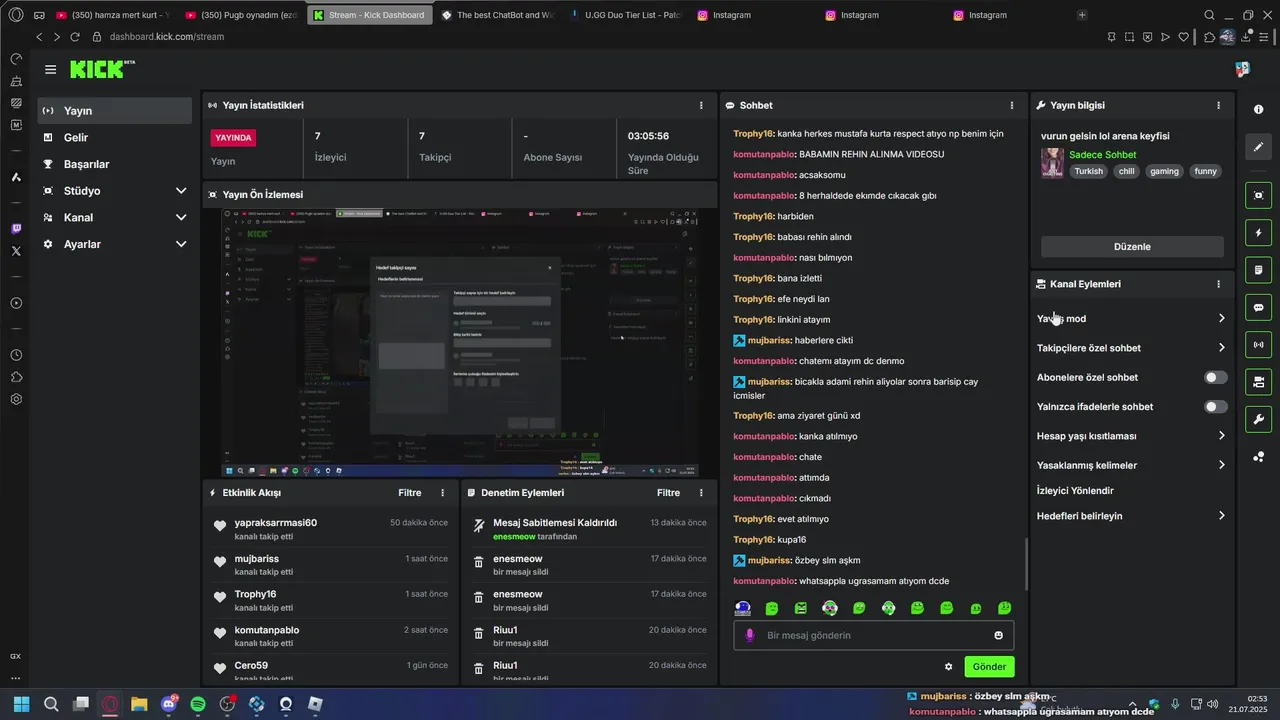Open Denetim Eylemleri three-dot menu

pos(701,493)
